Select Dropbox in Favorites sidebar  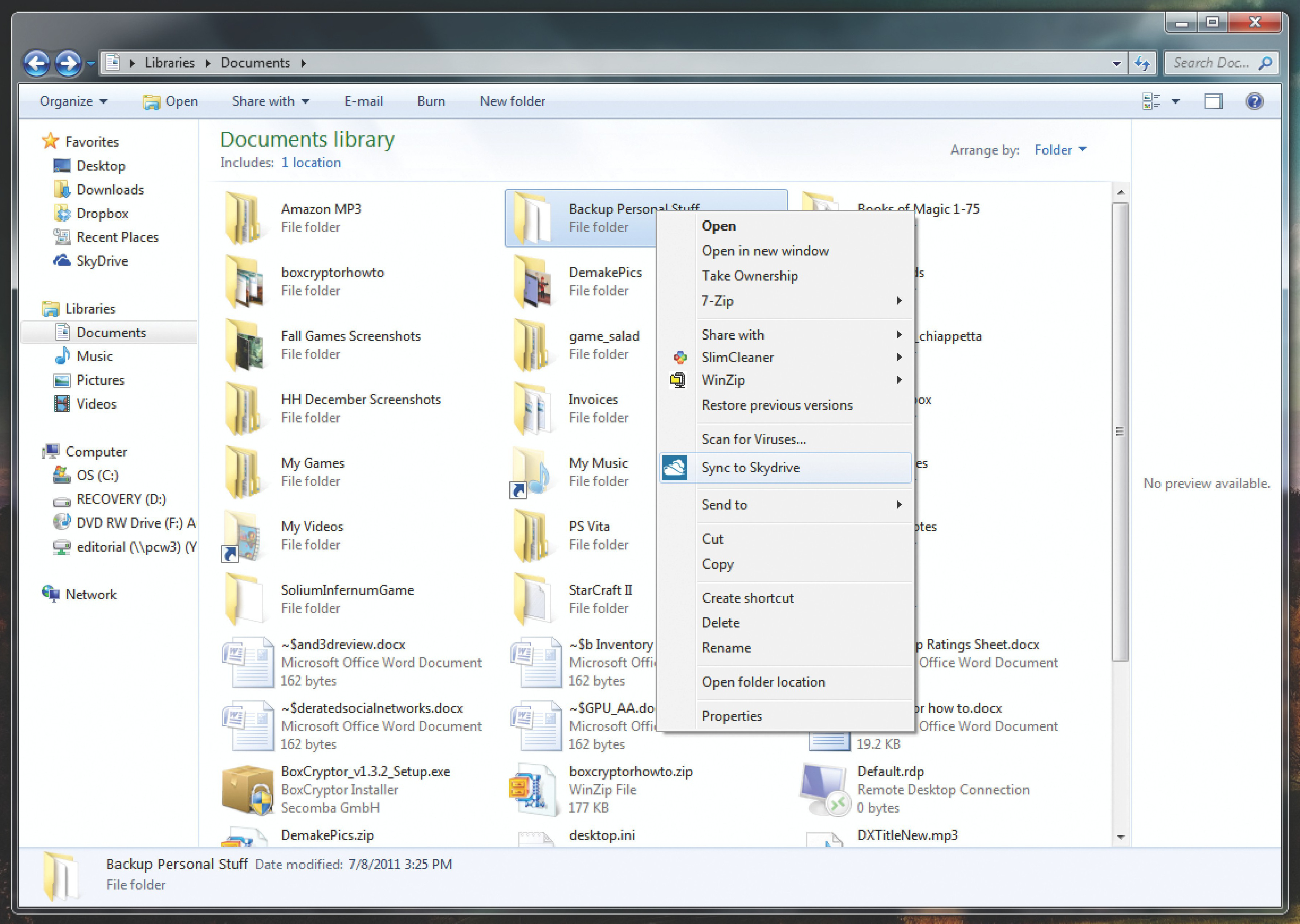102,213
